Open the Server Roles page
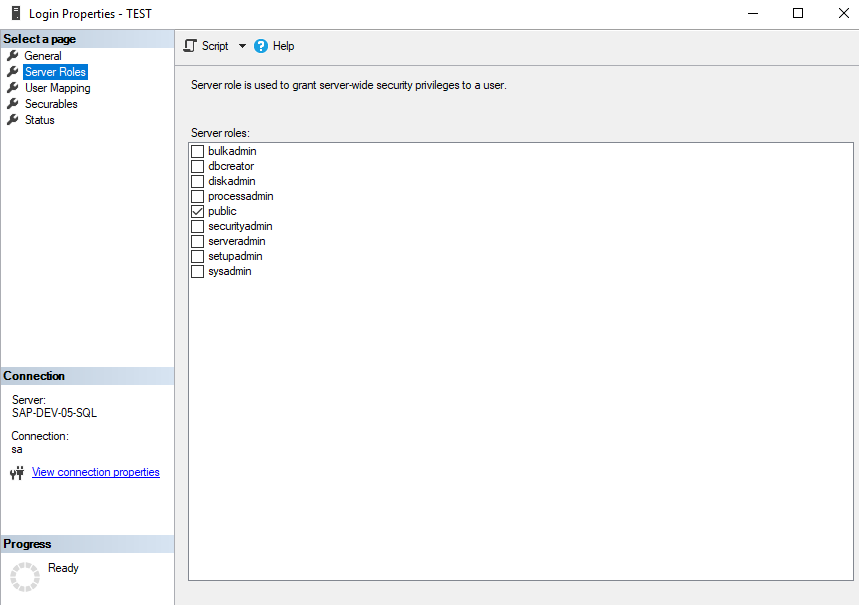The width and height of the screenshot is (859, 605). click(55, 72)
